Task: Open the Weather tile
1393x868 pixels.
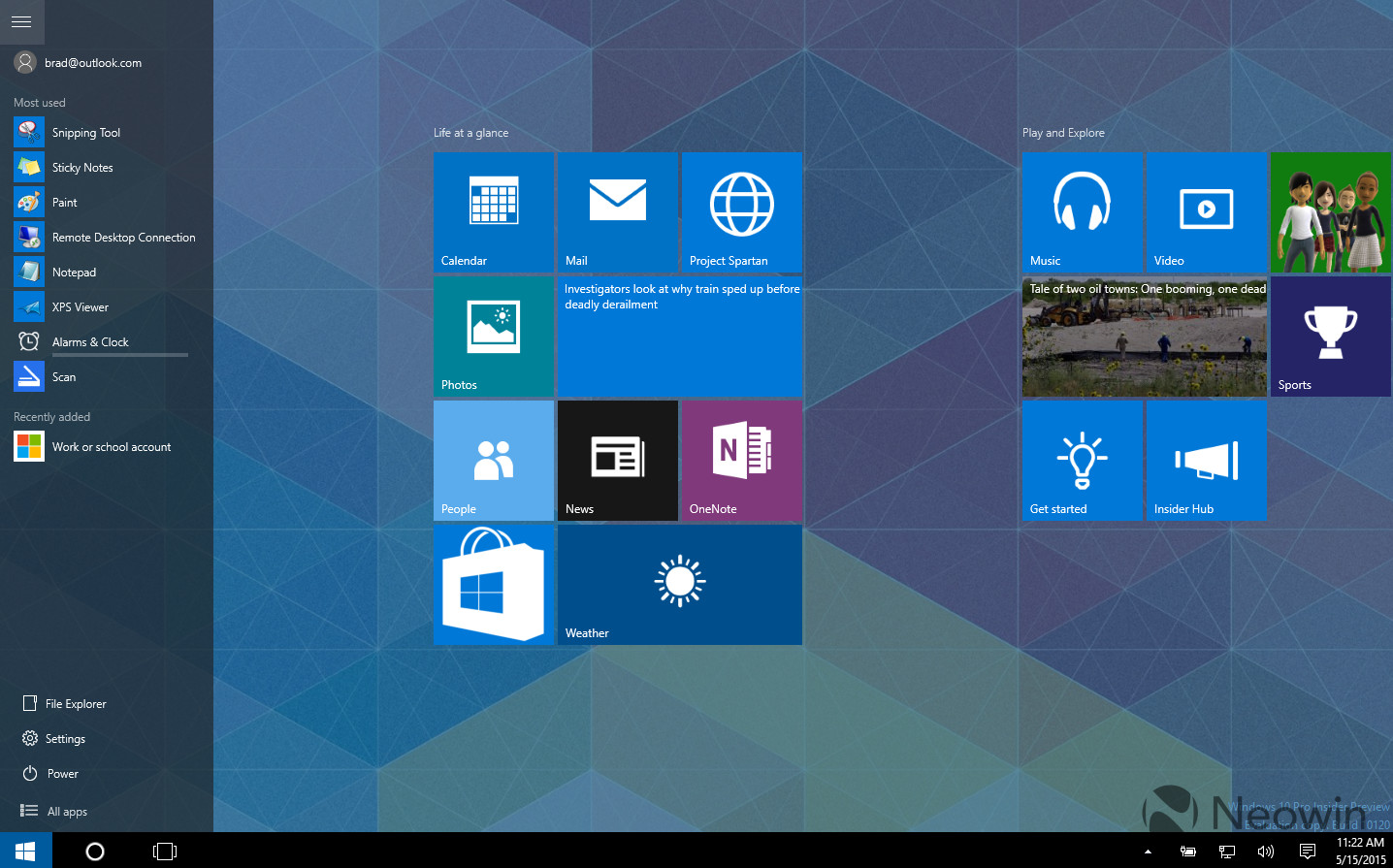Action: click(680, 585)
